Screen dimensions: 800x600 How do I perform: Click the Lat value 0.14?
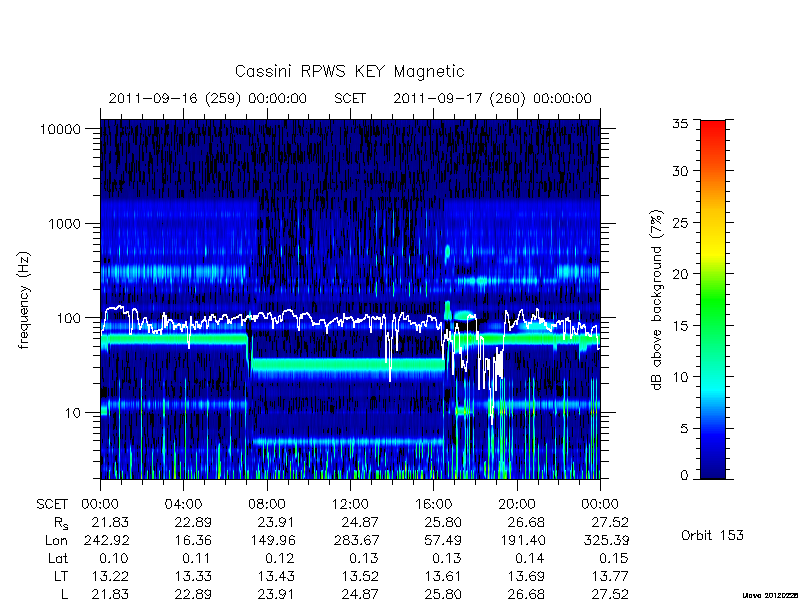(531, 559)
